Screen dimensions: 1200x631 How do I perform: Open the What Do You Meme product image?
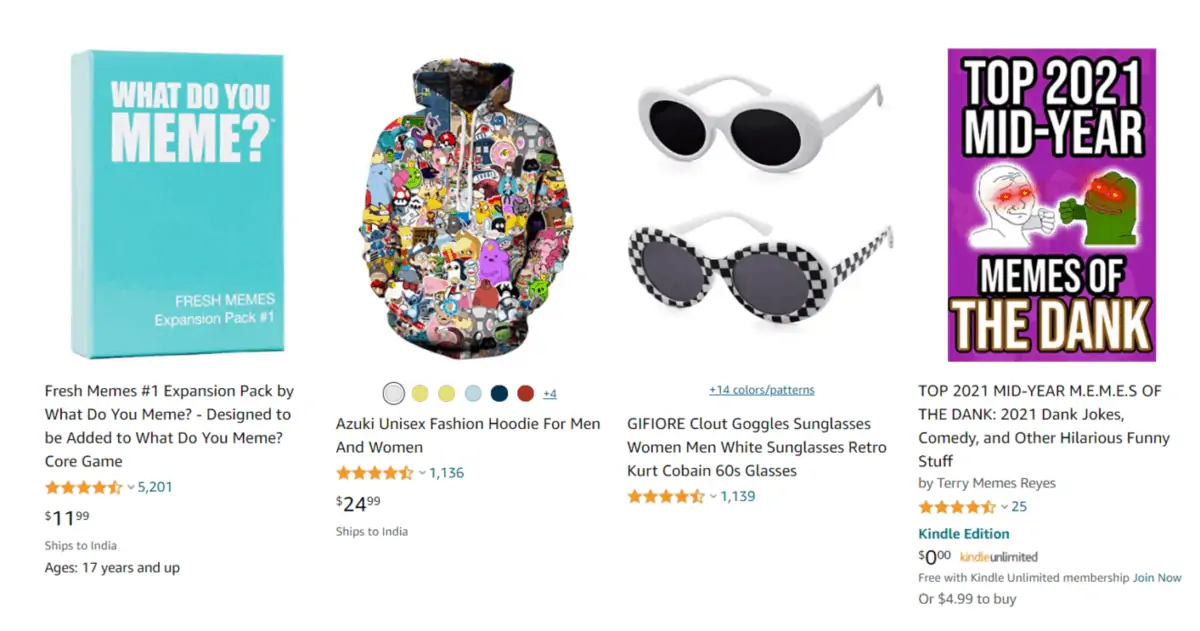point(176,204)
